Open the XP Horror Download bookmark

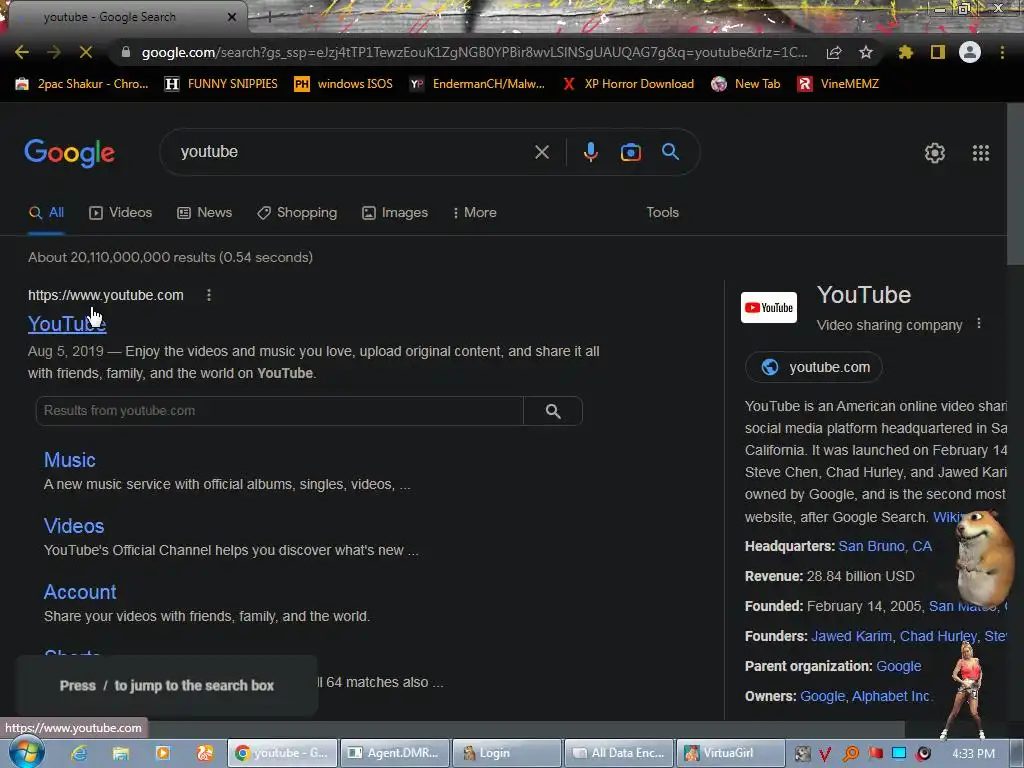(x=628, y=84)
